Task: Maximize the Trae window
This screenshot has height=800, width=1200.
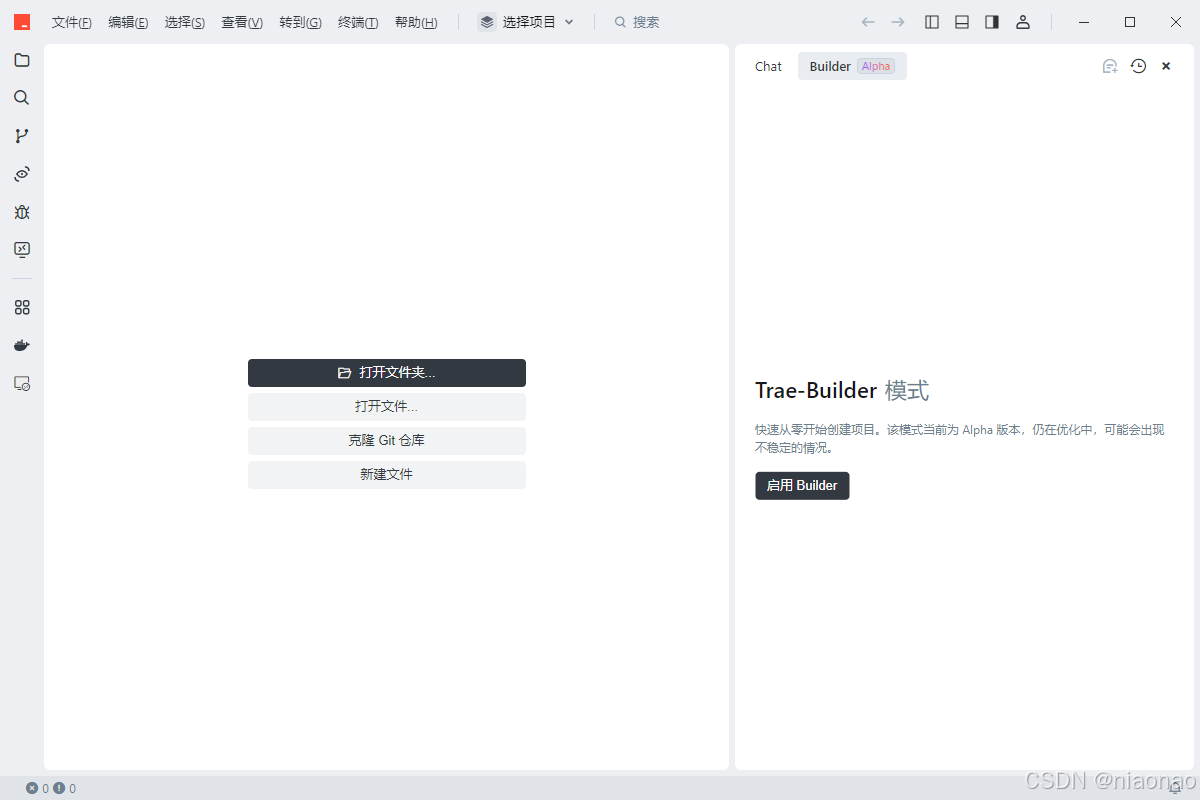Action: pos(1130,22)
